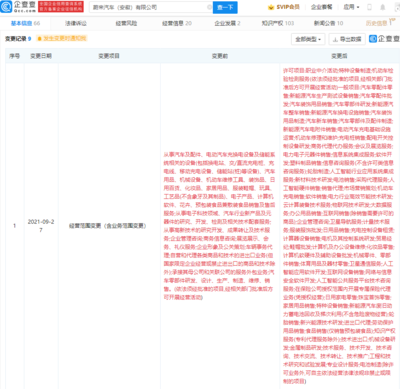
Task: Clear the company search box text
Action: [209, 7]
